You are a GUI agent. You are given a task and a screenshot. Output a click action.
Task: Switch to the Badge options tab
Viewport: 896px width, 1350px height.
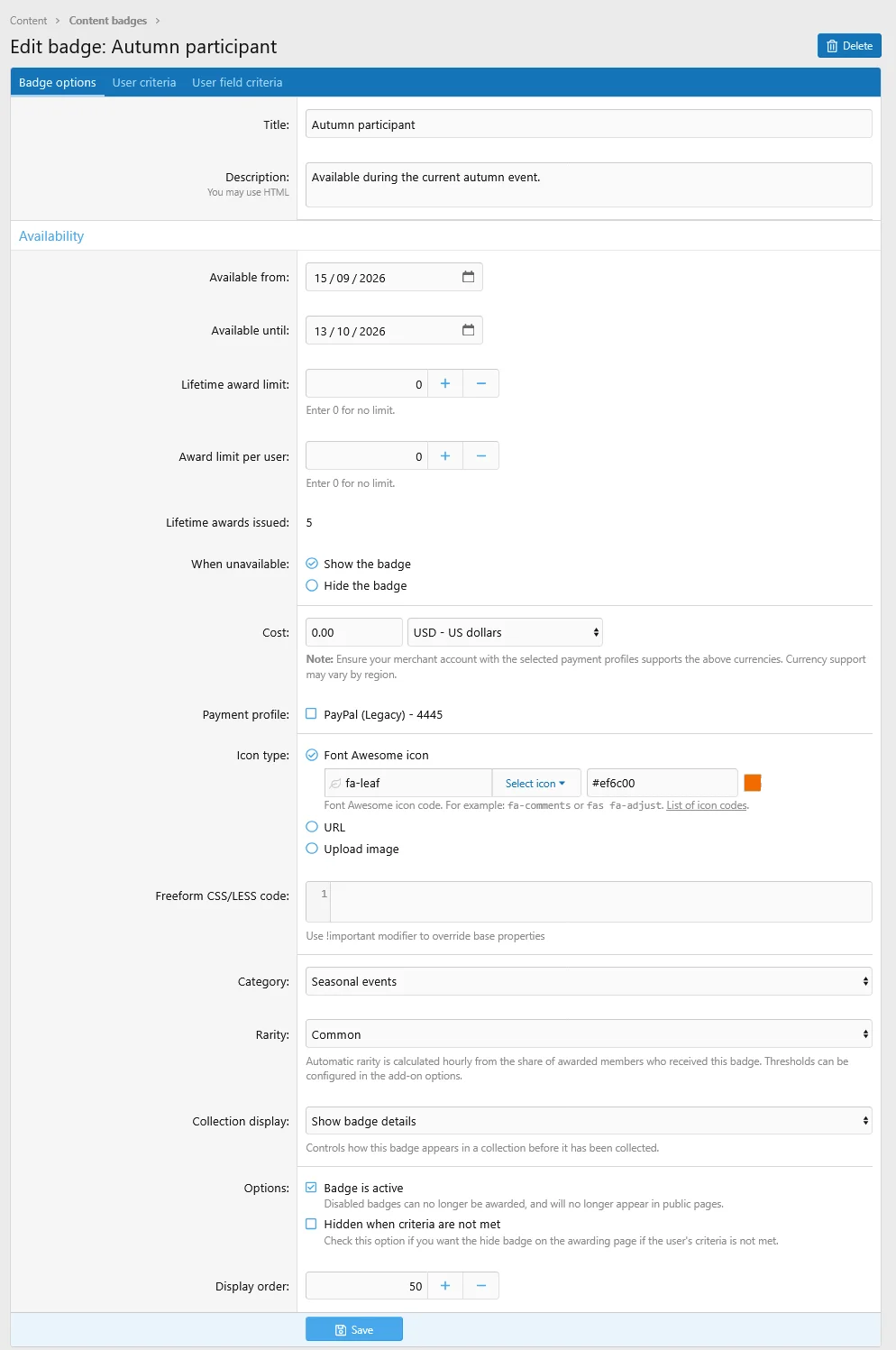[58, 82]
